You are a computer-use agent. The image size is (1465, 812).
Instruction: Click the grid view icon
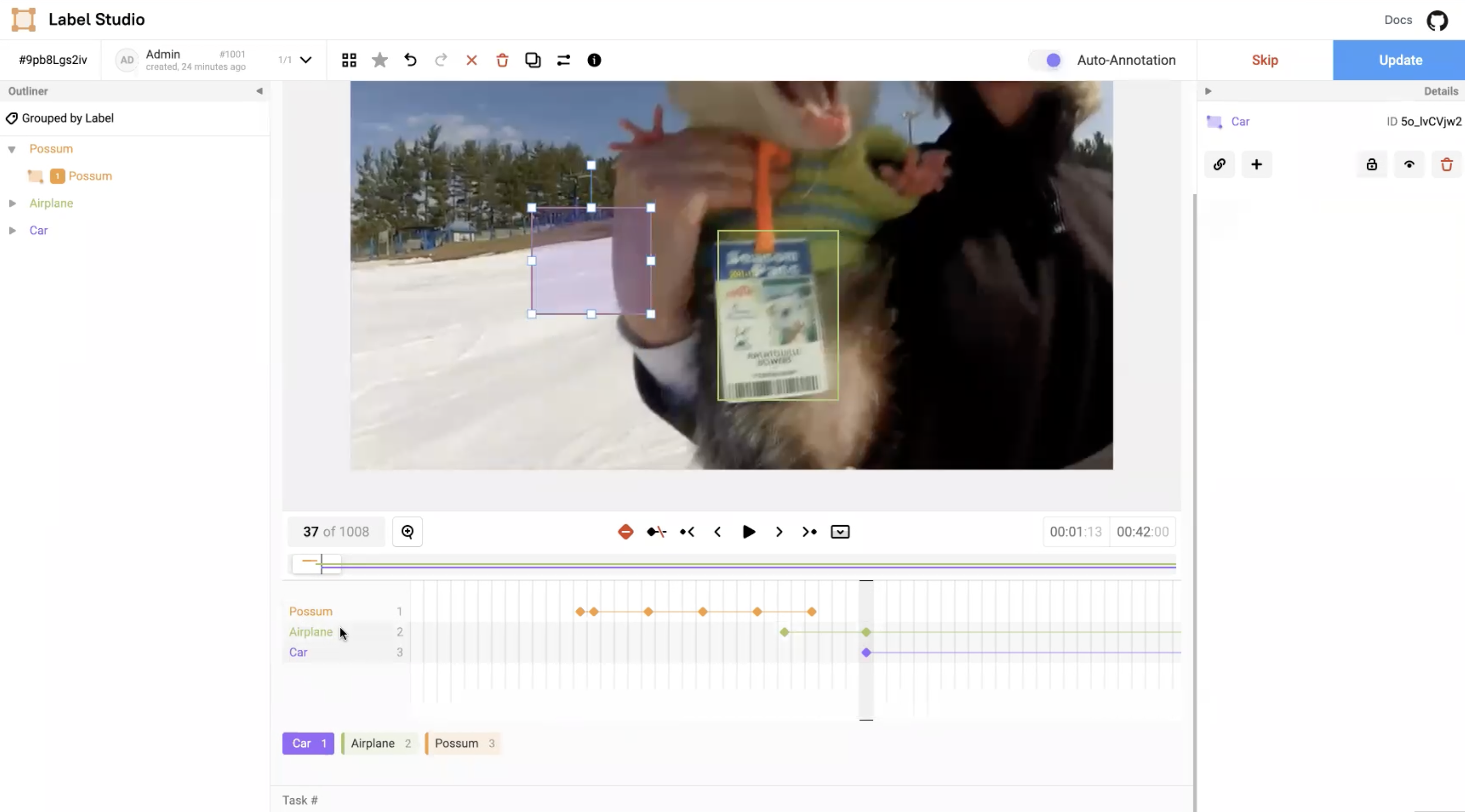coord(349,60)
